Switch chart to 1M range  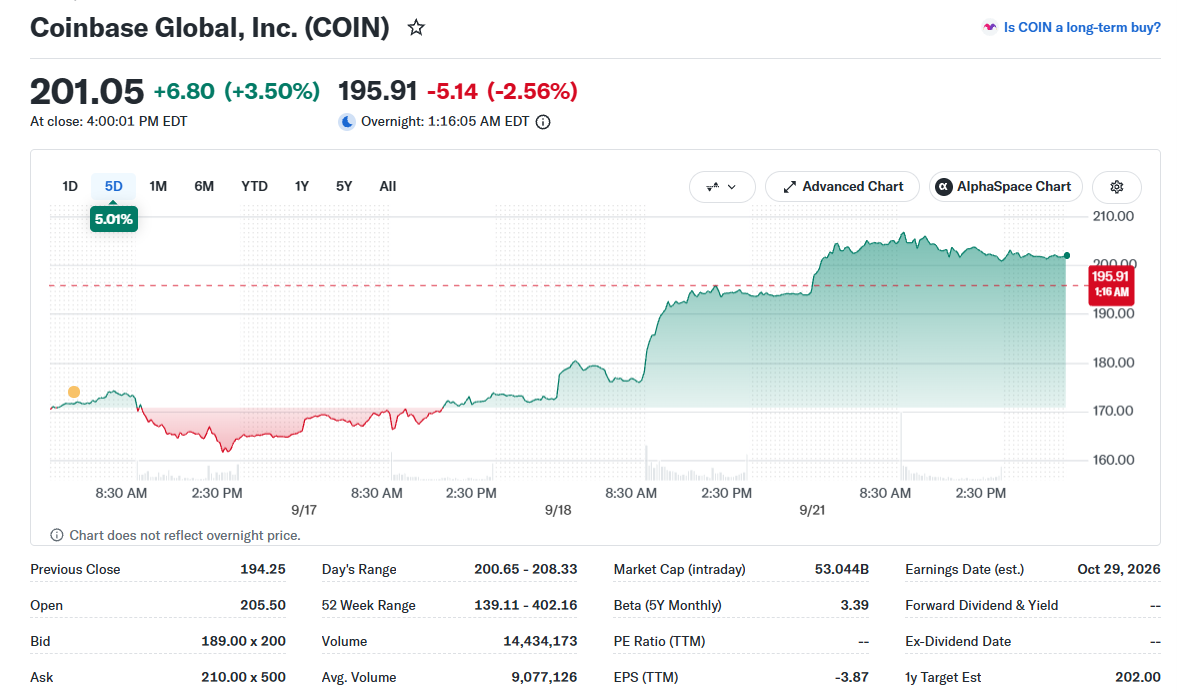[x=158, y=186]
